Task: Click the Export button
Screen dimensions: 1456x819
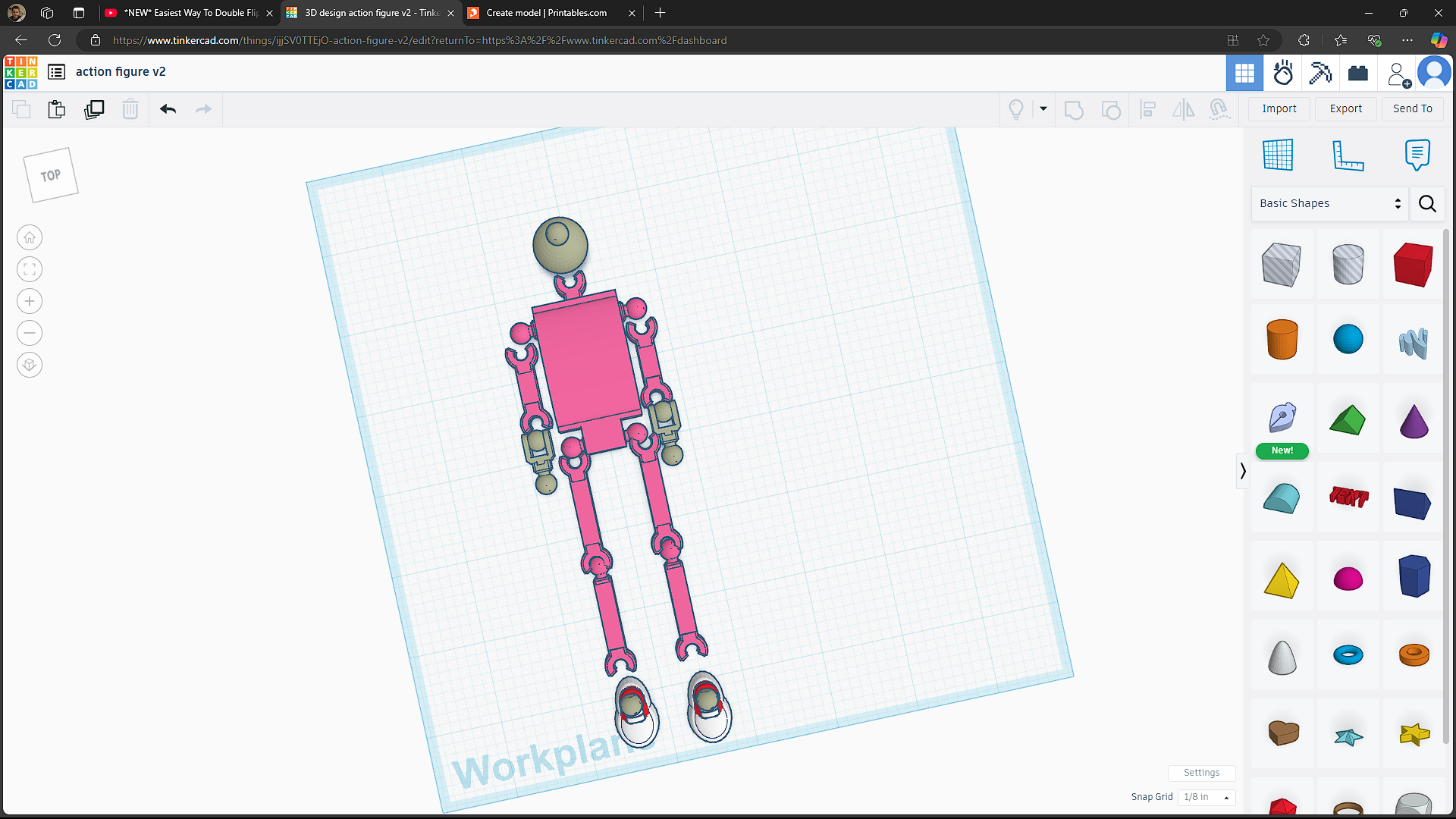Action: pos(1345,108)
